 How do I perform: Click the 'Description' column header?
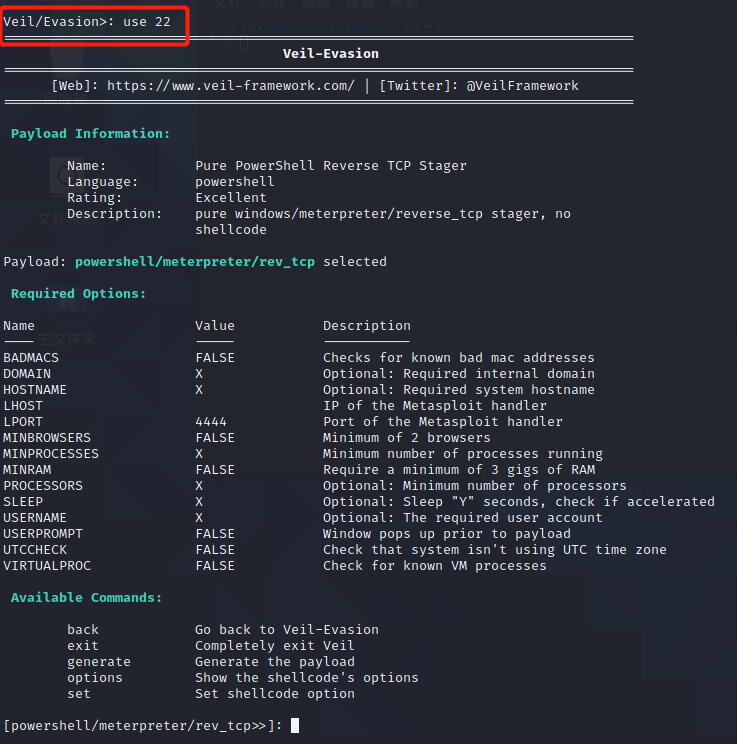point(367,326)
